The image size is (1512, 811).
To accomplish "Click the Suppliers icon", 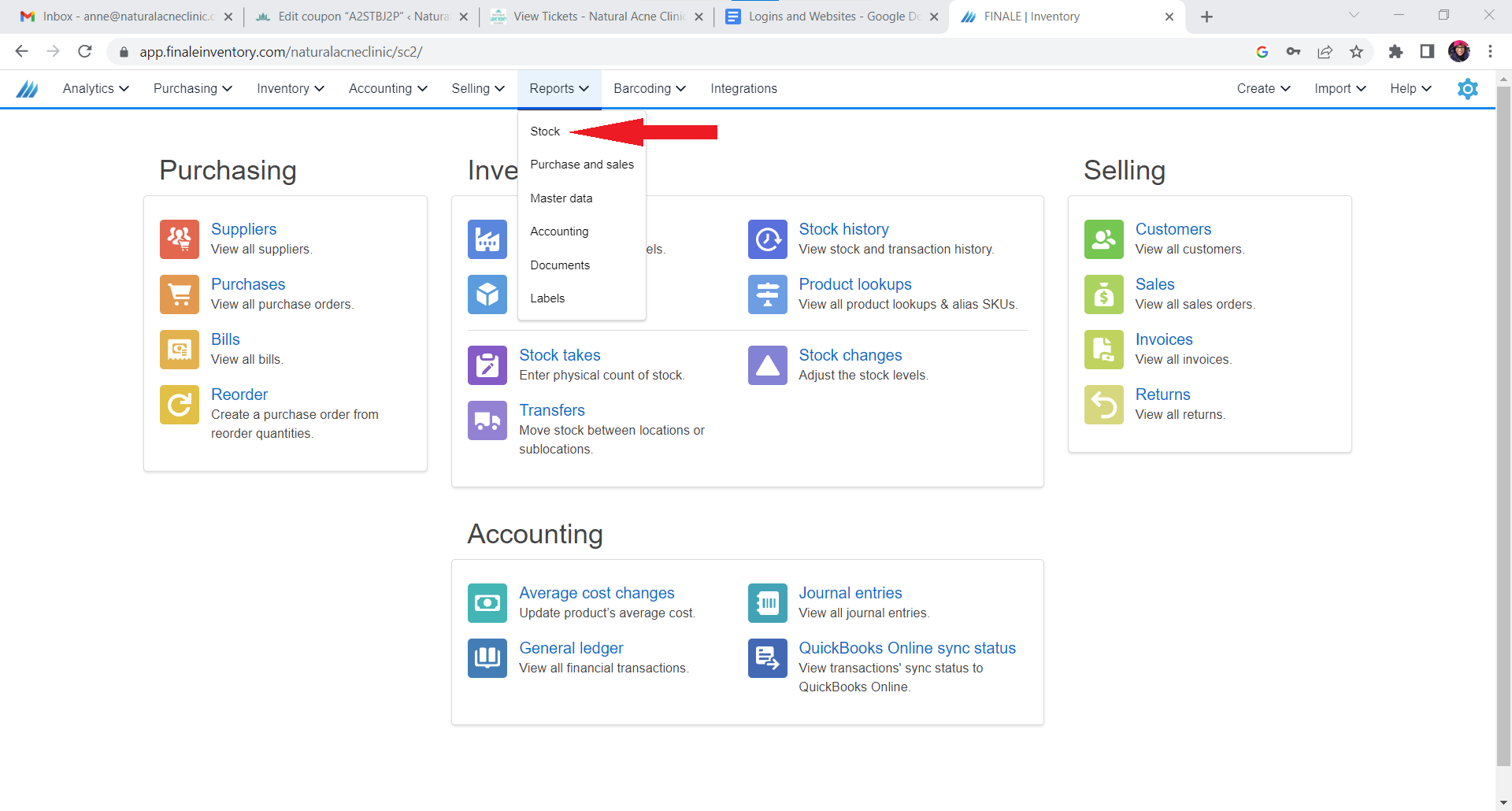I will (180, 239).
